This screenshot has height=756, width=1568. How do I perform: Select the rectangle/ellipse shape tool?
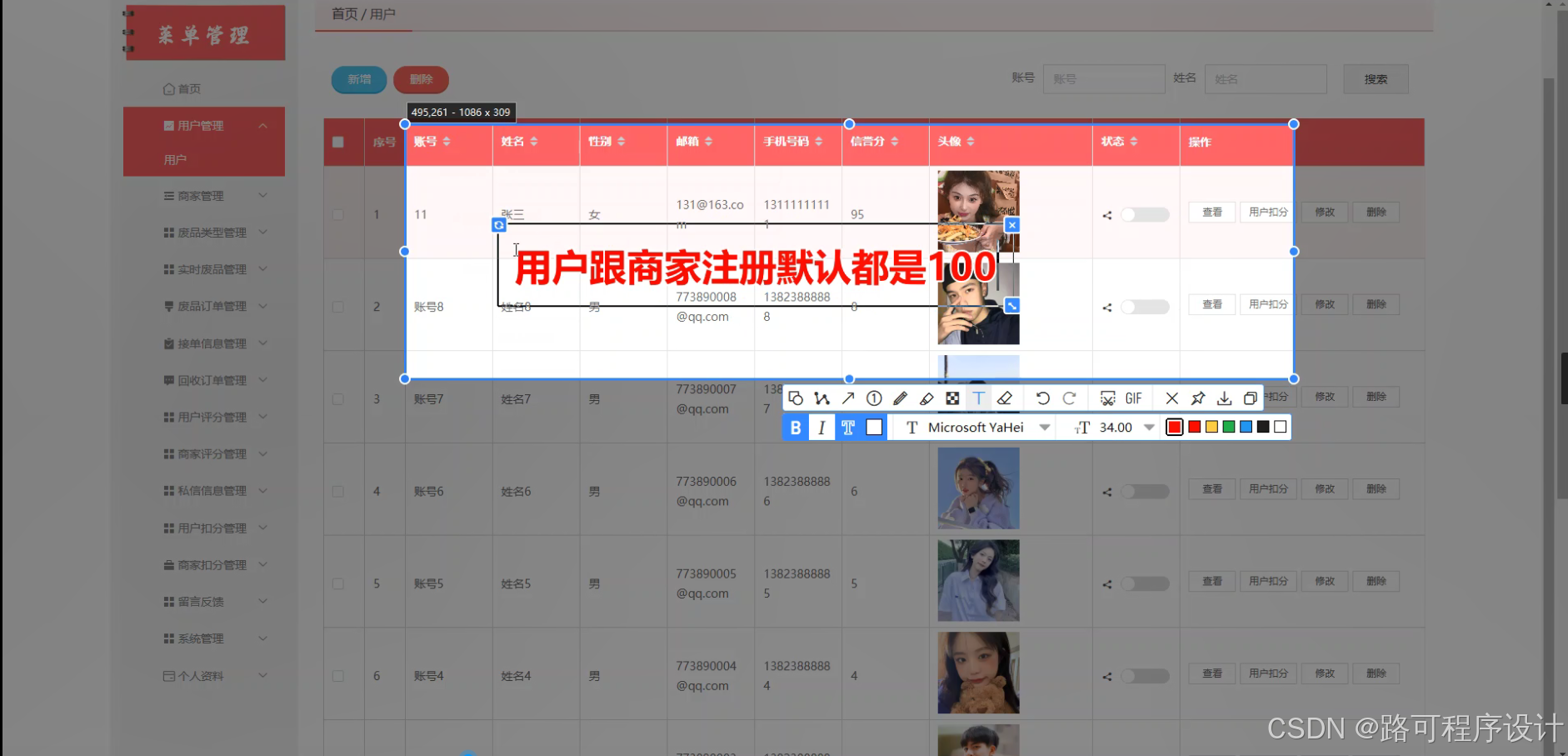(796, 398)
